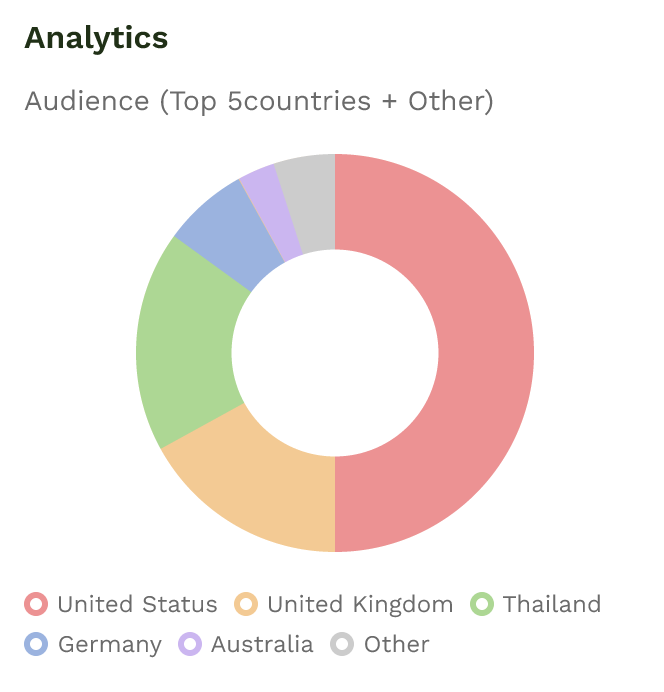Click the blue Germany legend circle

(36, 644)
